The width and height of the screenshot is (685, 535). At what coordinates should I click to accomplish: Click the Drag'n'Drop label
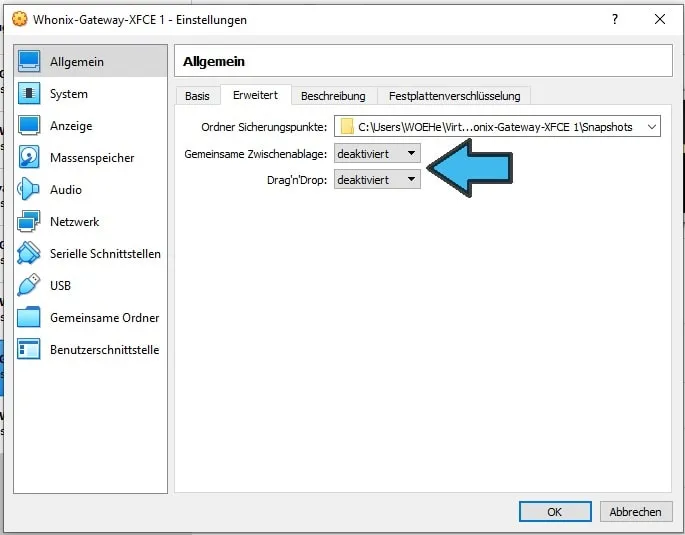click(297, 180)
